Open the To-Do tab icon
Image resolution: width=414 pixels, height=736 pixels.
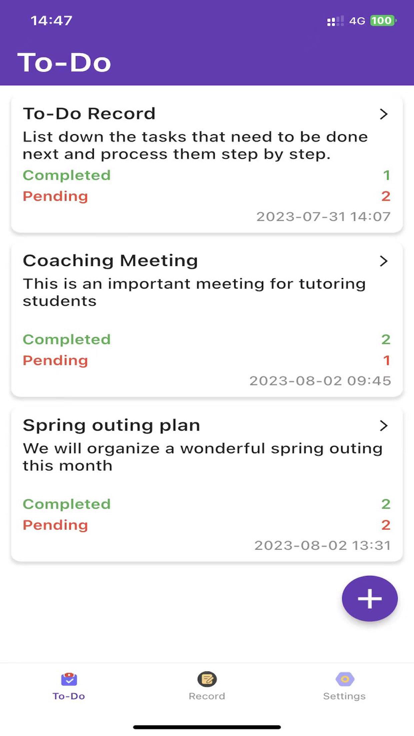click(x=69, y=679)
